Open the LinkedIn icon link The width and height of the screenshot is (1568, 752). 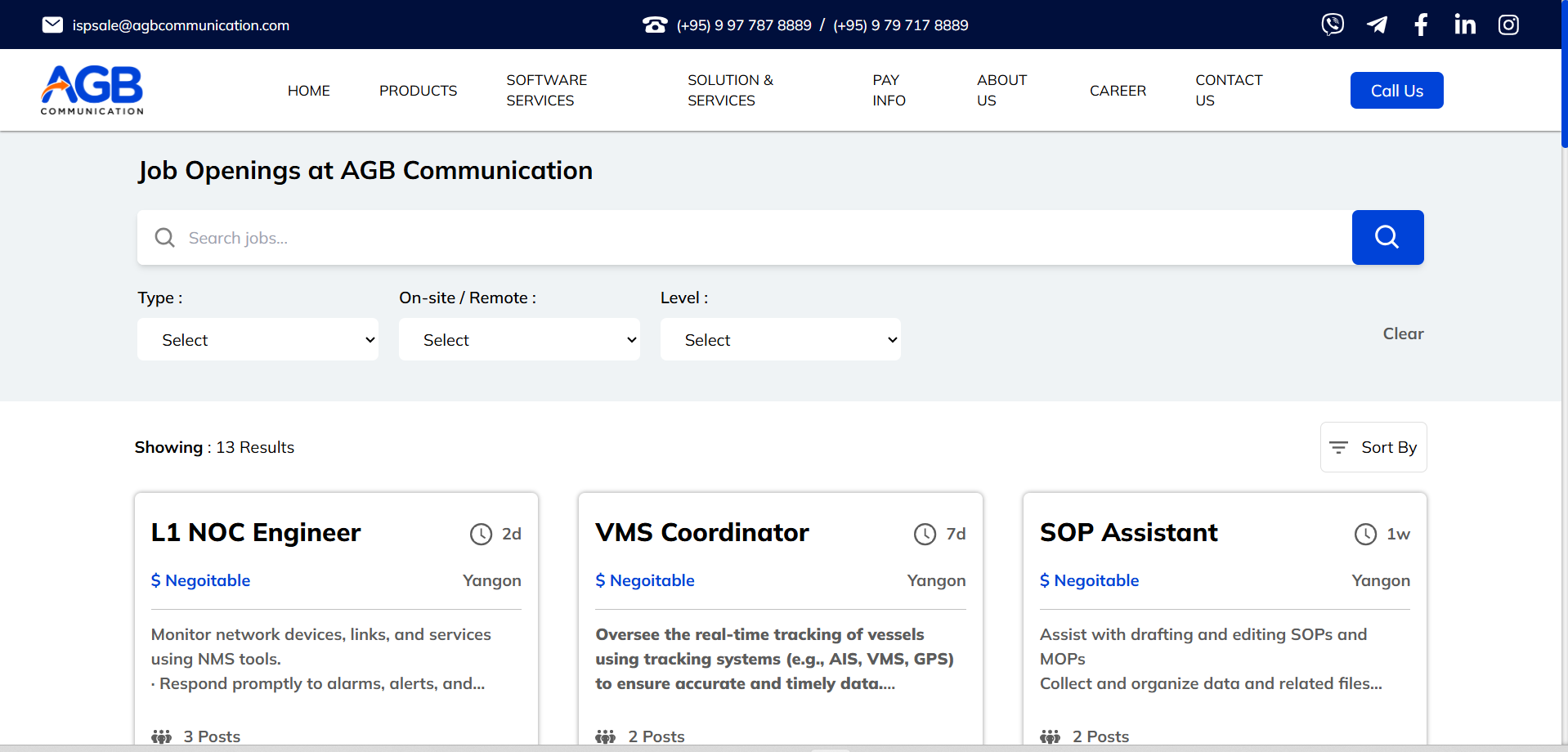click(x=1465, y=25)
